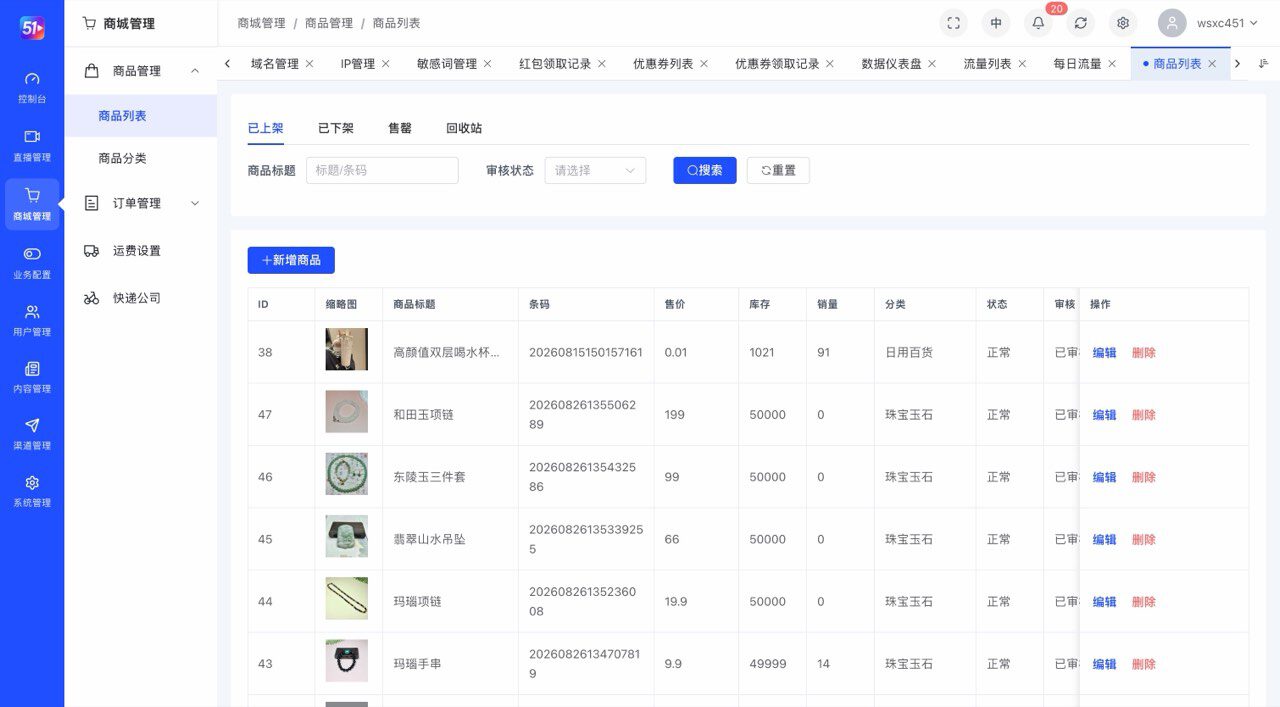Open 渠道管理 in the sidebar
This screenshot has width=1280, height=707.
pos(32,434)
